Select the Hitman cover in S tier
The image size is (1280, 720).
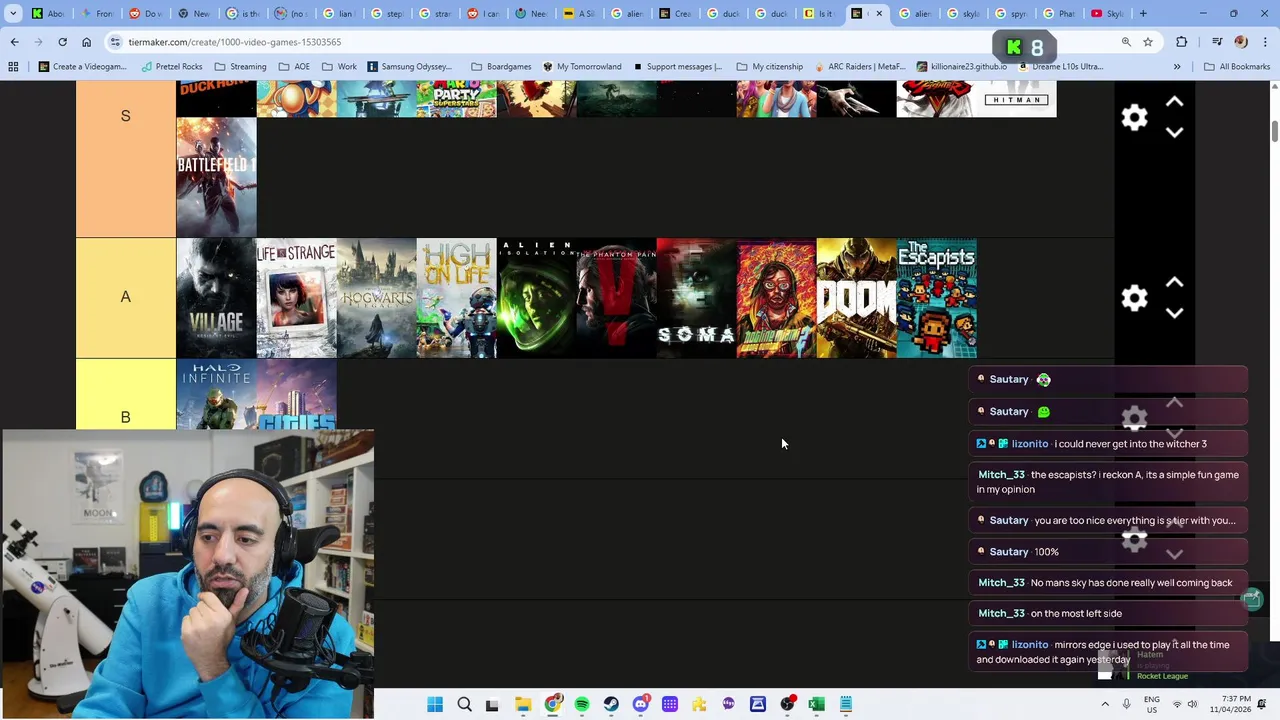coord(1016,99)
